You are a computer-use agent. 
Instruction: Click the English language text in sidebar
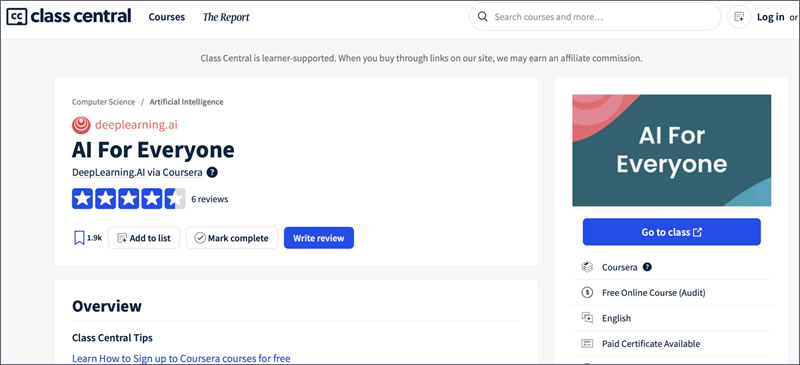pos(616,318)
